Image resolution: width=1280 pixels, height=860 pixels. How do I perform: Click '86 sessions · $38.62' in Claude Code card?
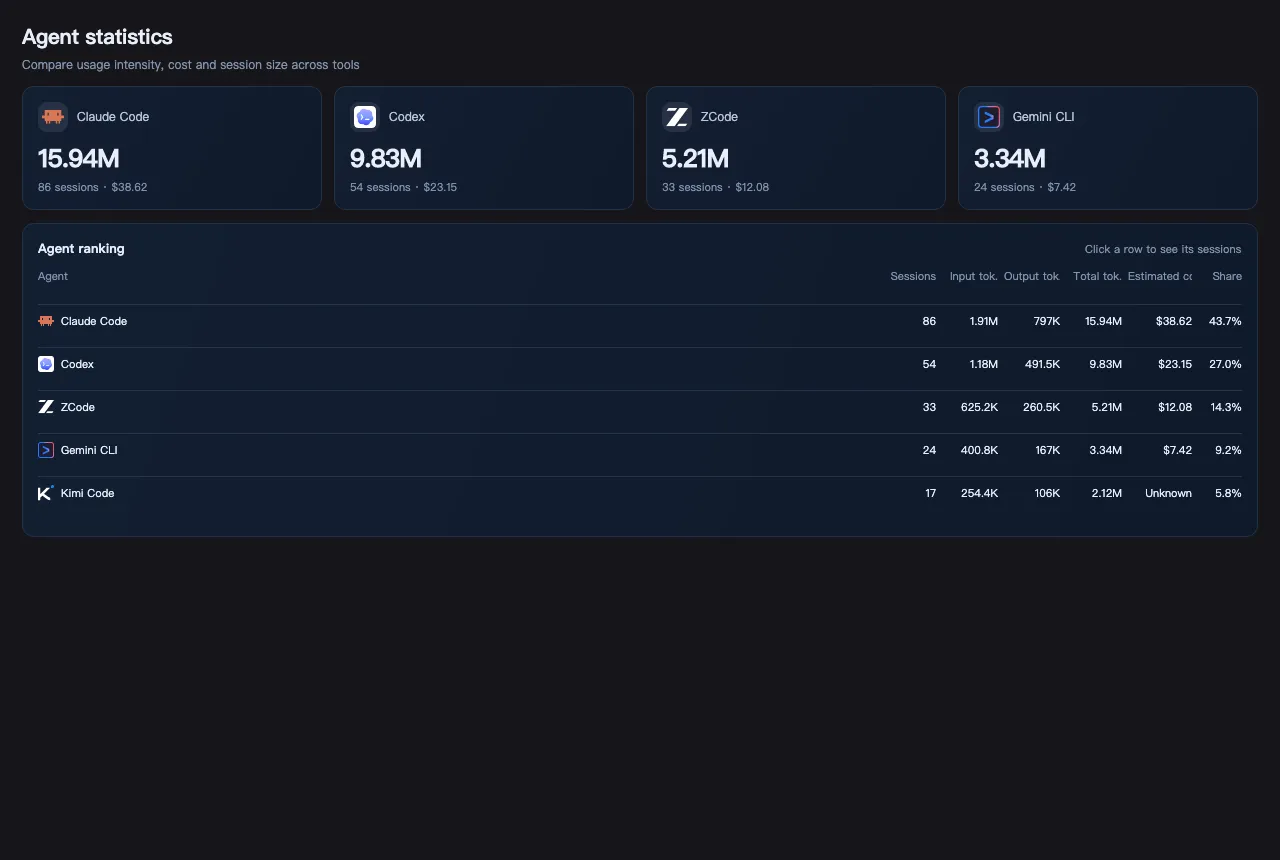[x=93, y=187]
